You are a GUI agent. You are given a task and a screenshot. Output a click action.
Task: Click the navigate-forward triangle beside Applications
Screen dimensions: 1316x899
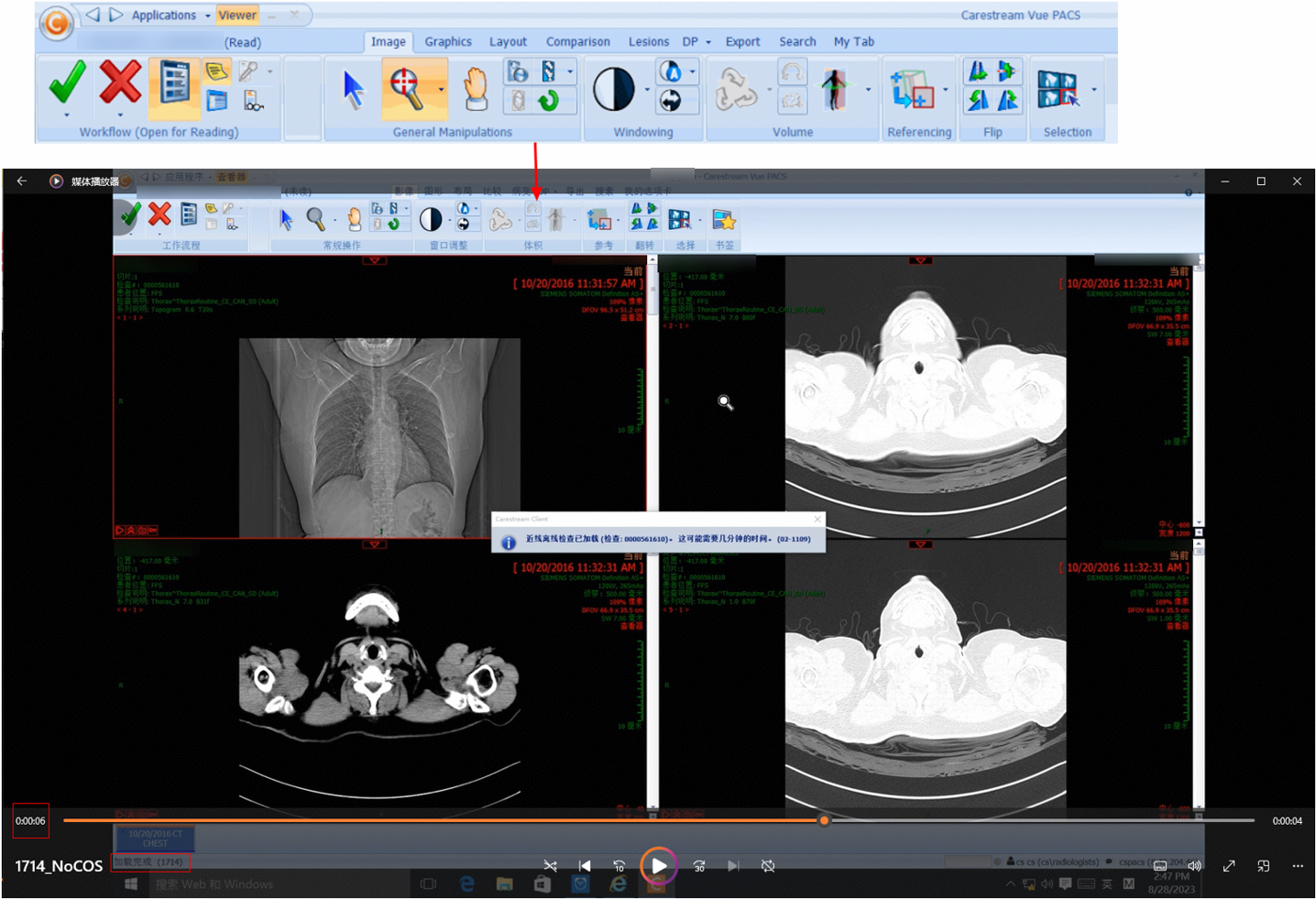(115, 15)
